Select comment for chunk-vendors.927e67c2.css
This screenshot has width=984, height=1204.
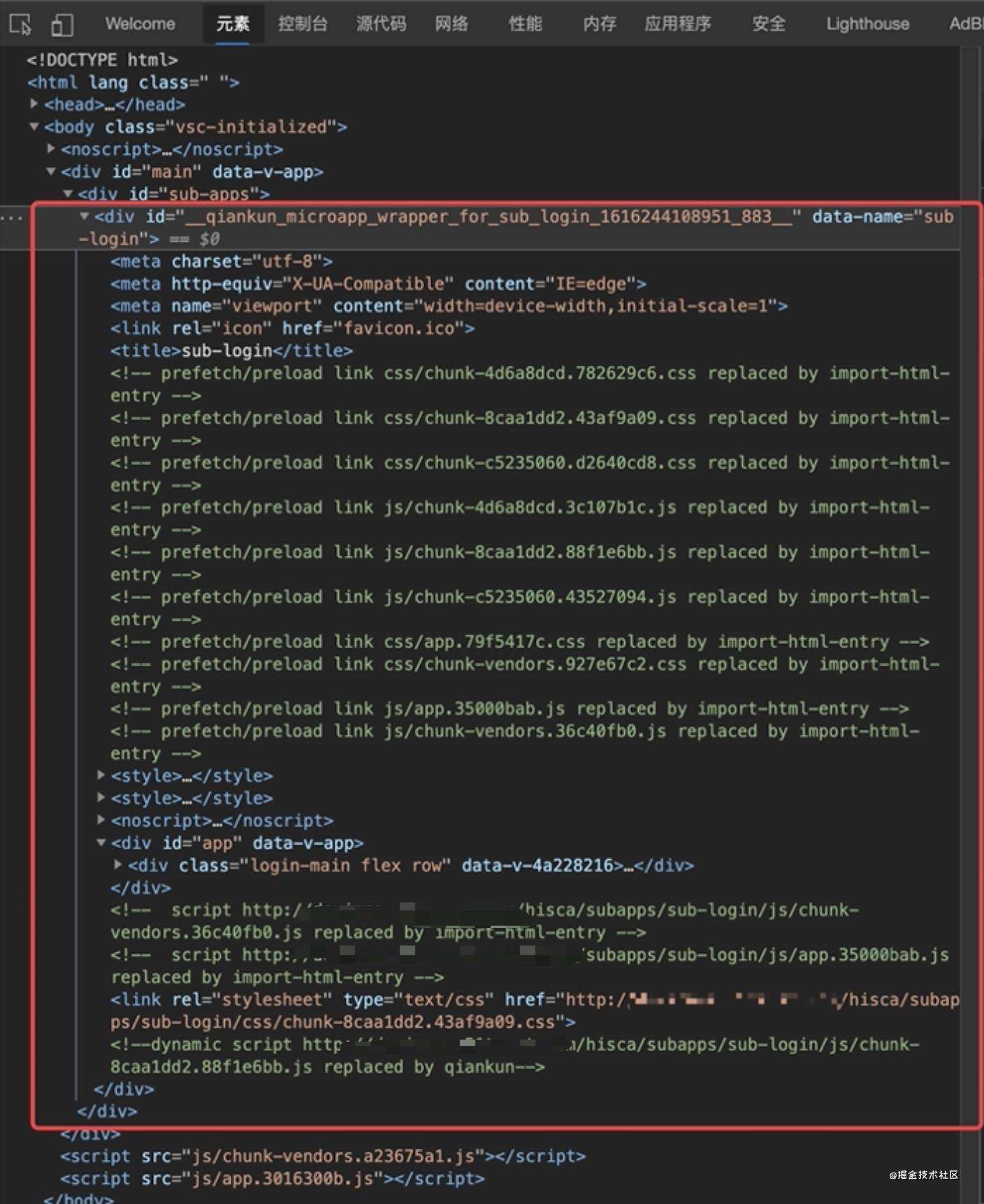tap(525, 675)
